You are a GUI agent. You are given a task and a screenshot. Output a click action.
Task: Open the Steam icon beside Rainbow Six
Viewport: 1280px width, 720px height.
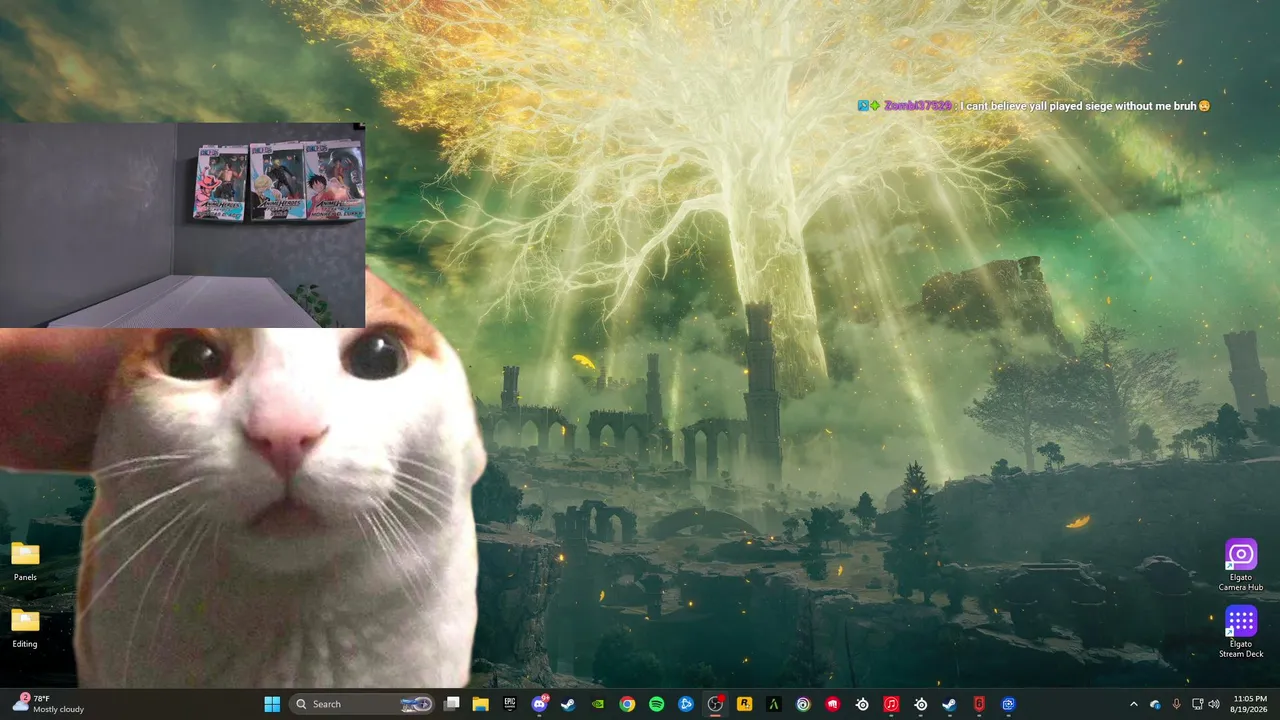point(950,704)
